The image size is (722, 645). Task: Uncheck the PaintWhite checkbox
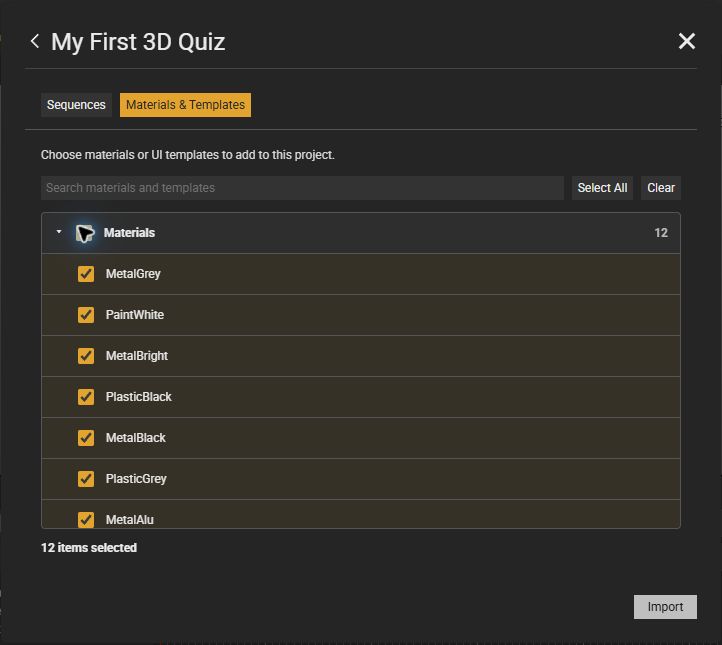point(86,315)
